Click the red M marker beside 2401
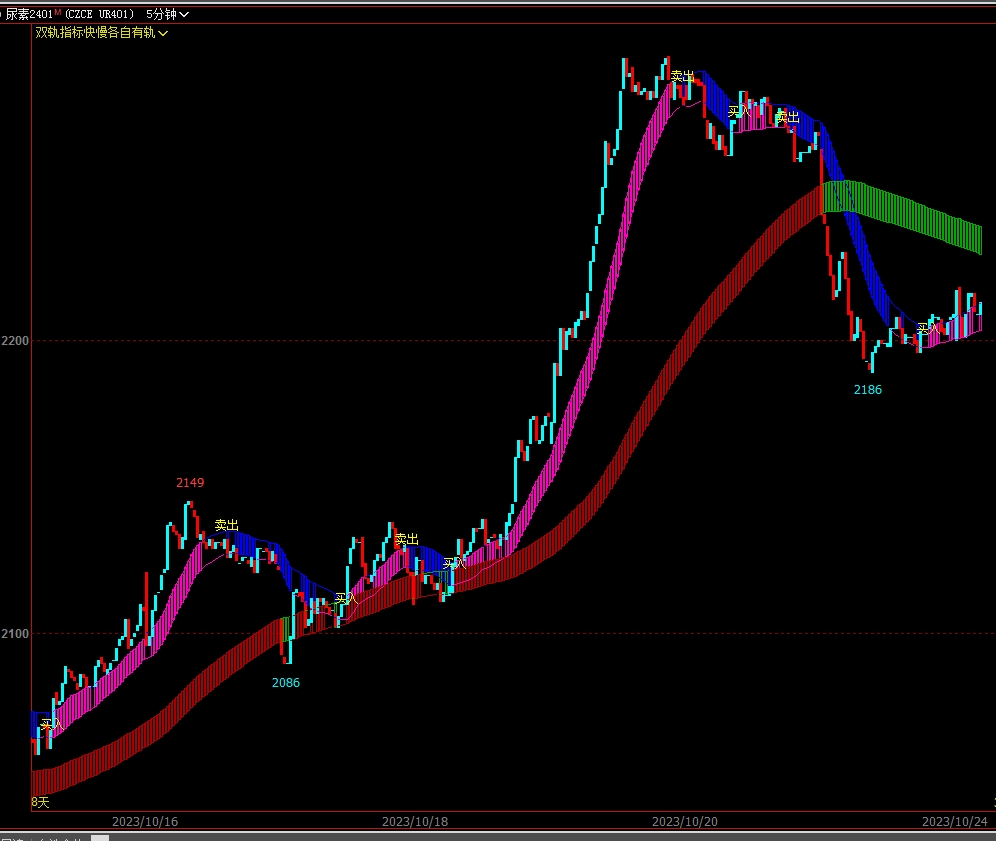 57,12
